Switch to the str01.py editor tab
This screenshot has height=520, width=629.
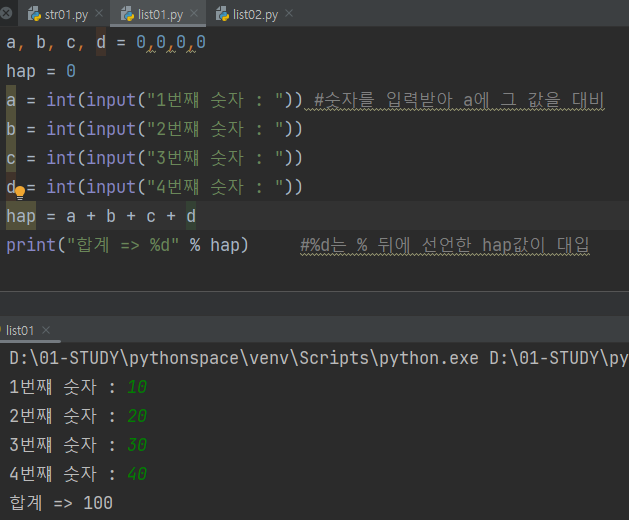(65, 14)
